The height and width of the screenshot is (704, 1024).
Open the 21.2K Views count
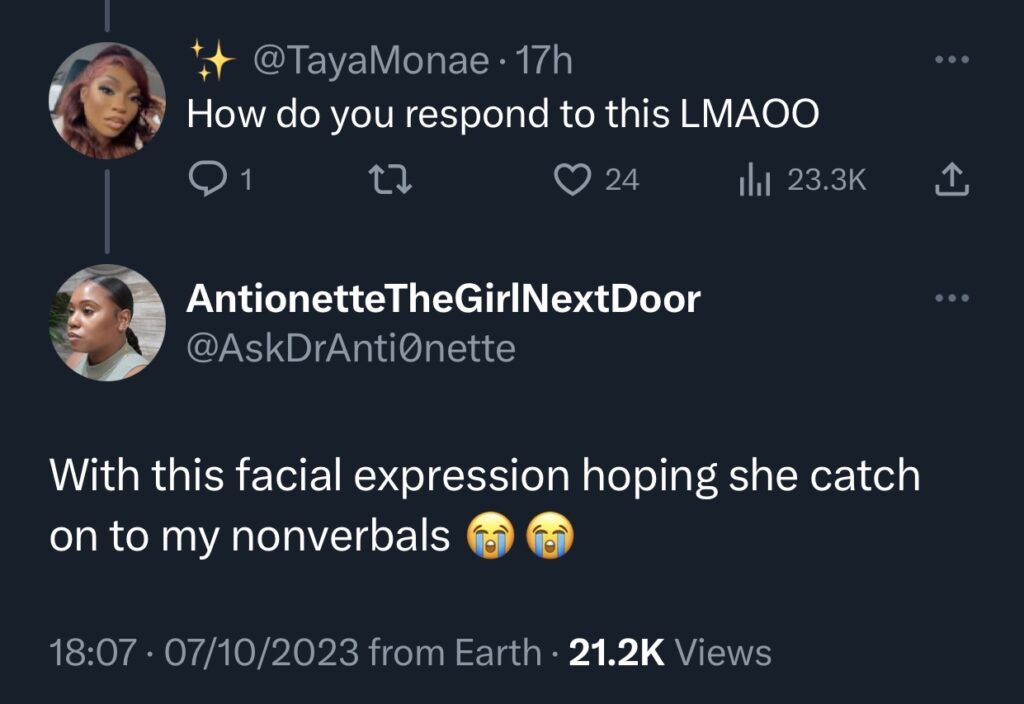[670, 653]
